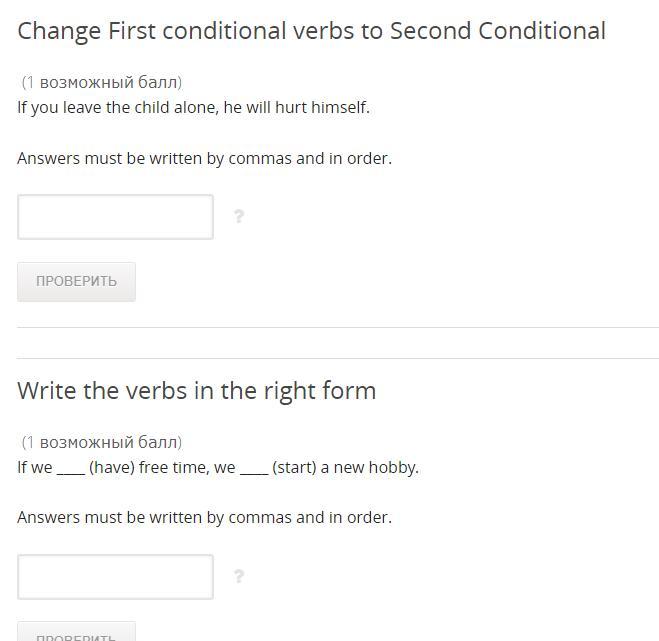Click the sentence 'If you leave the child alone'
The width and height of the screenshot is (659, 641).
tap(193, 107)
